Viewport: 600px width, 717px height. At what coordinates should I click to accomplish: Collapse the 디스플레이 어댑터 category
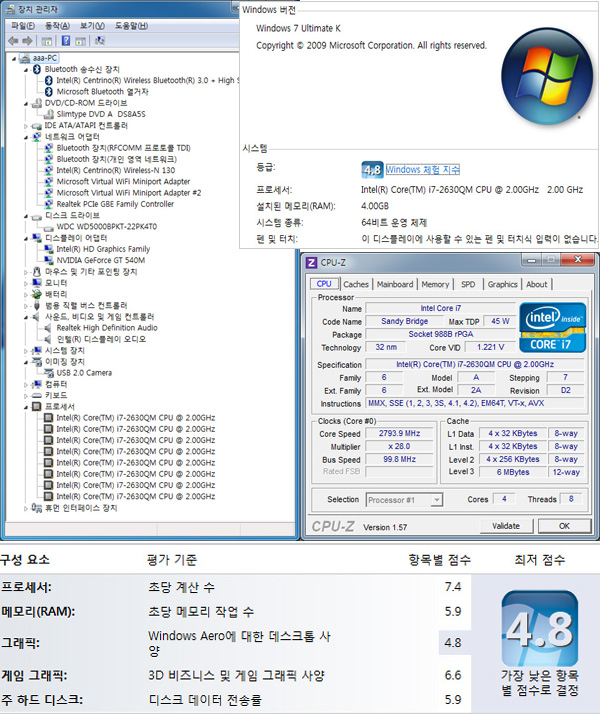(x=26, y=238)
